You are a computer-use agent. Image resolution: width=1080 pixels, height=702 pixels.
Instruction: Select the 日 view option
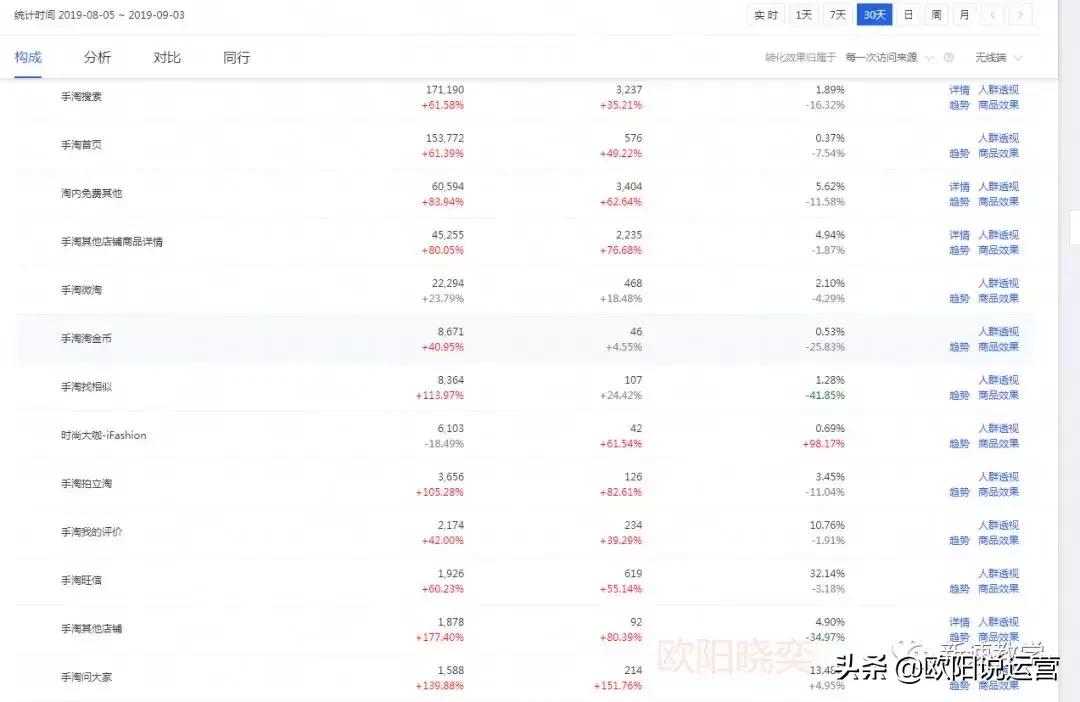coord(906,15)
